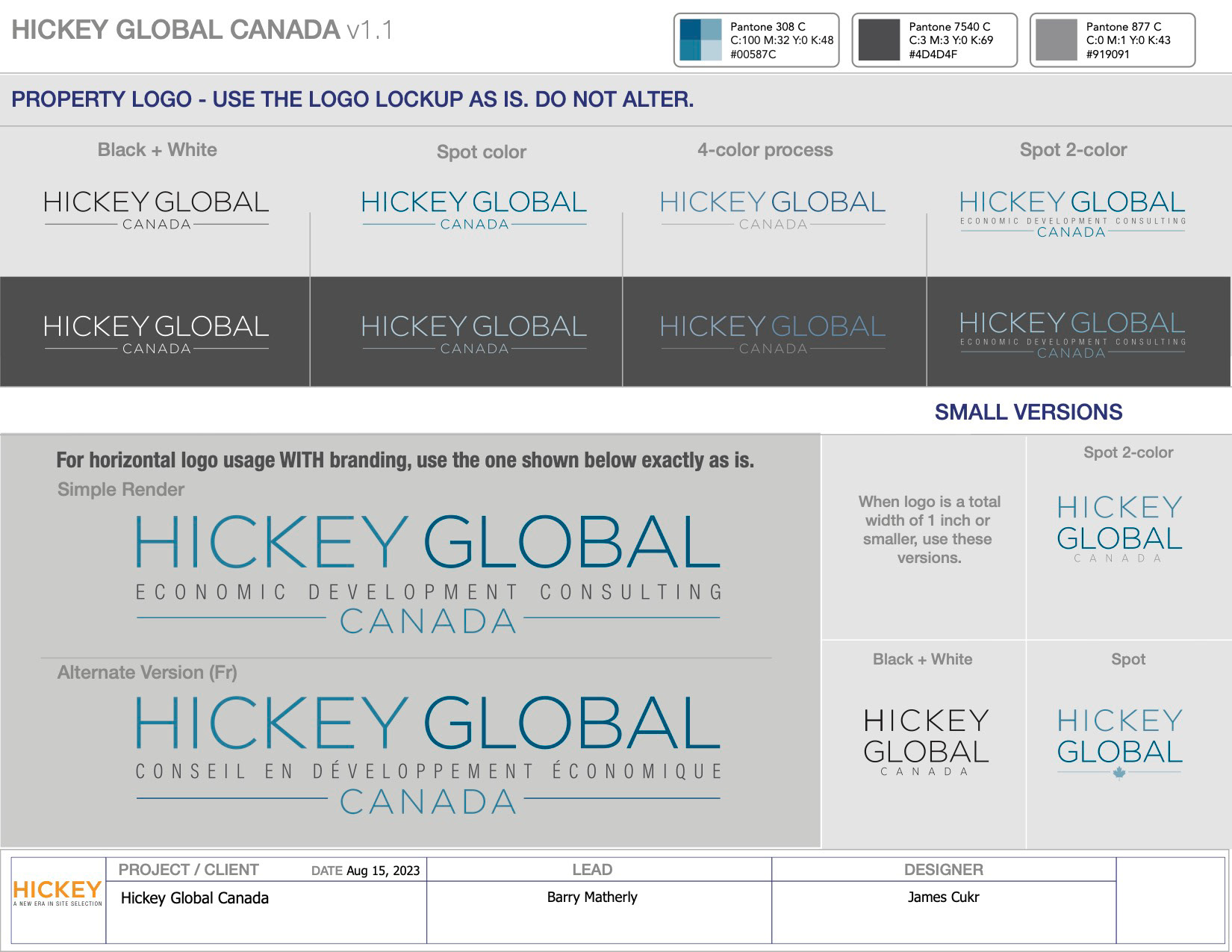Click the Pantone 308 C blue swatch
Screen dimensions: 1232x952
click(700, 40)
